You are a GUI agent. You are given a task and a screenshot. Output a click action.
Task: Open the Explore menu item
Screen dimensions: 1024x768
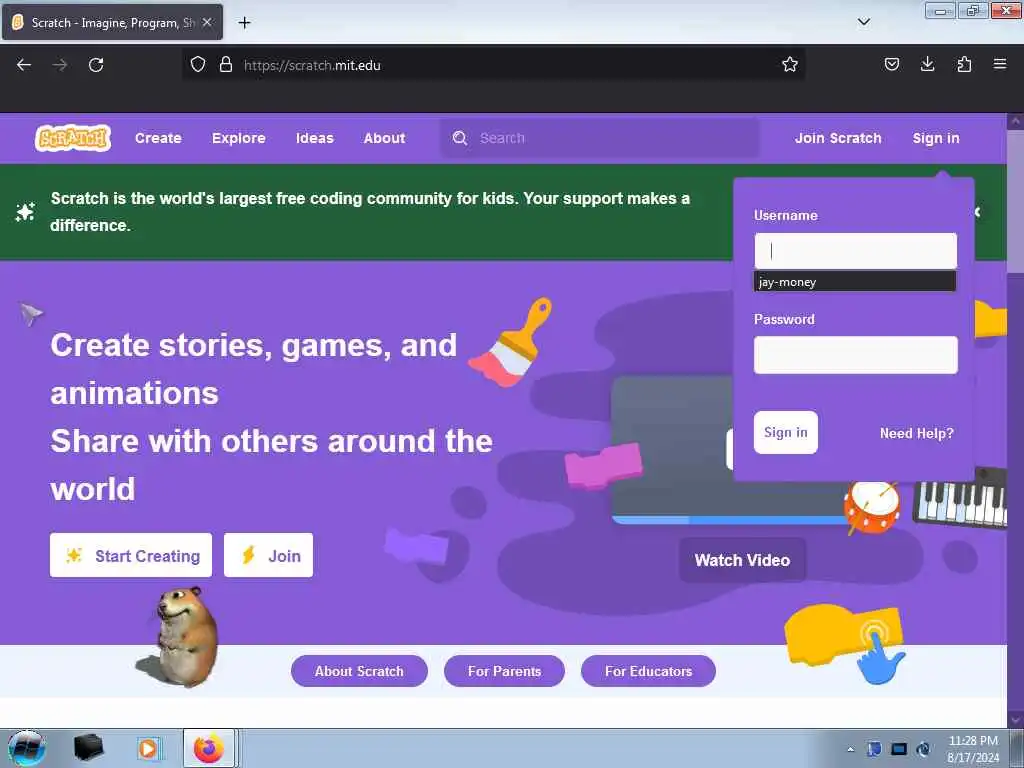pos(238,138)
